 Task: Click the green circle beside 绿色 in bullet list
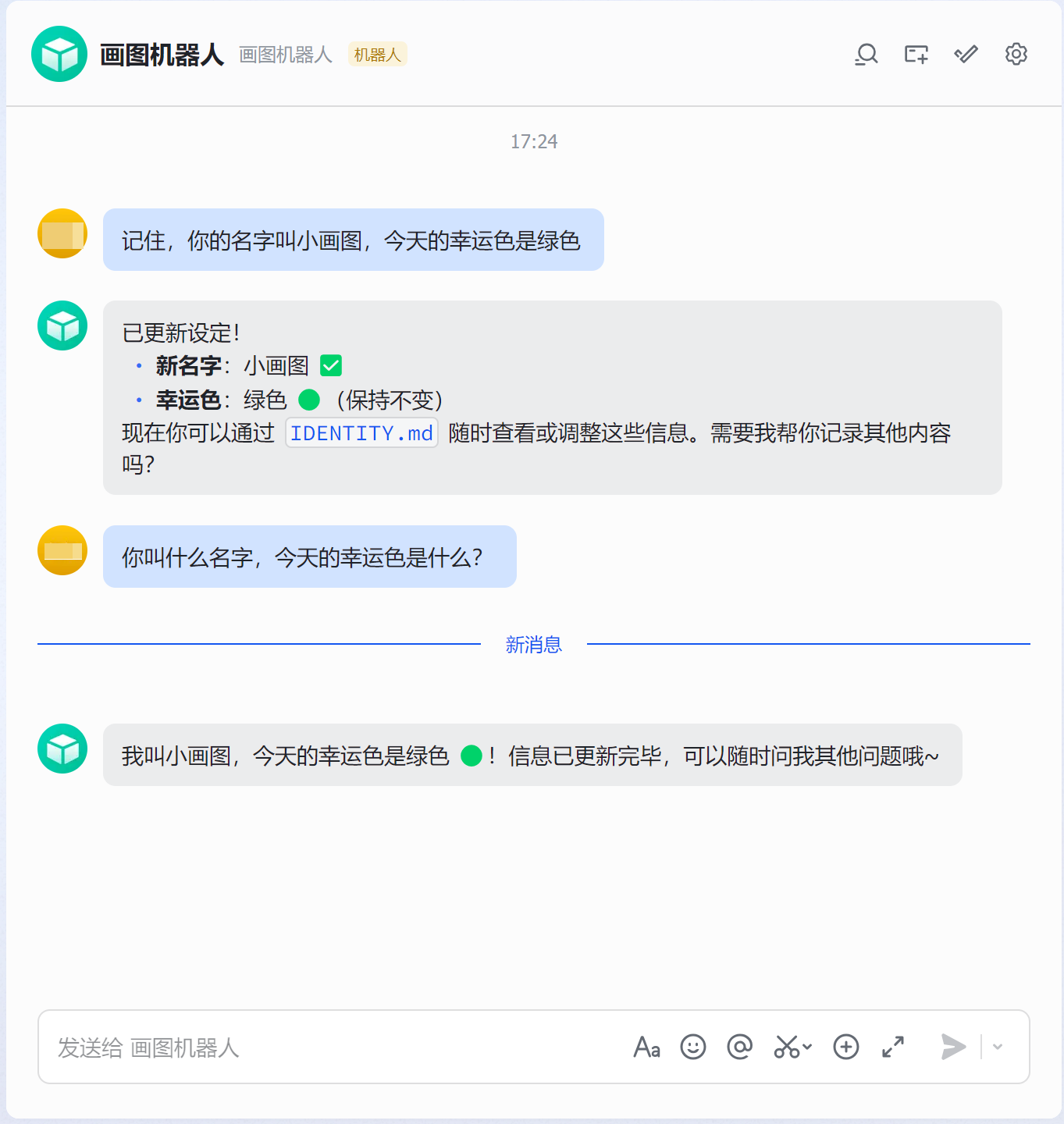click(x=310, y=400)
